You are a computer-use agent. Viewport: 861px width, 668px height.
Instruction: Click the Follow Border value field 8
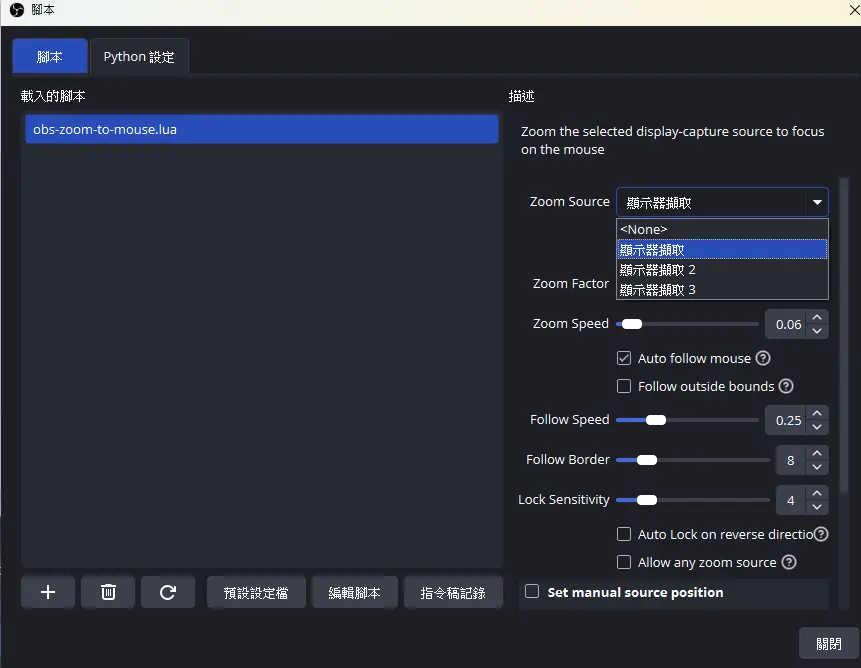(x=791, y=460)
